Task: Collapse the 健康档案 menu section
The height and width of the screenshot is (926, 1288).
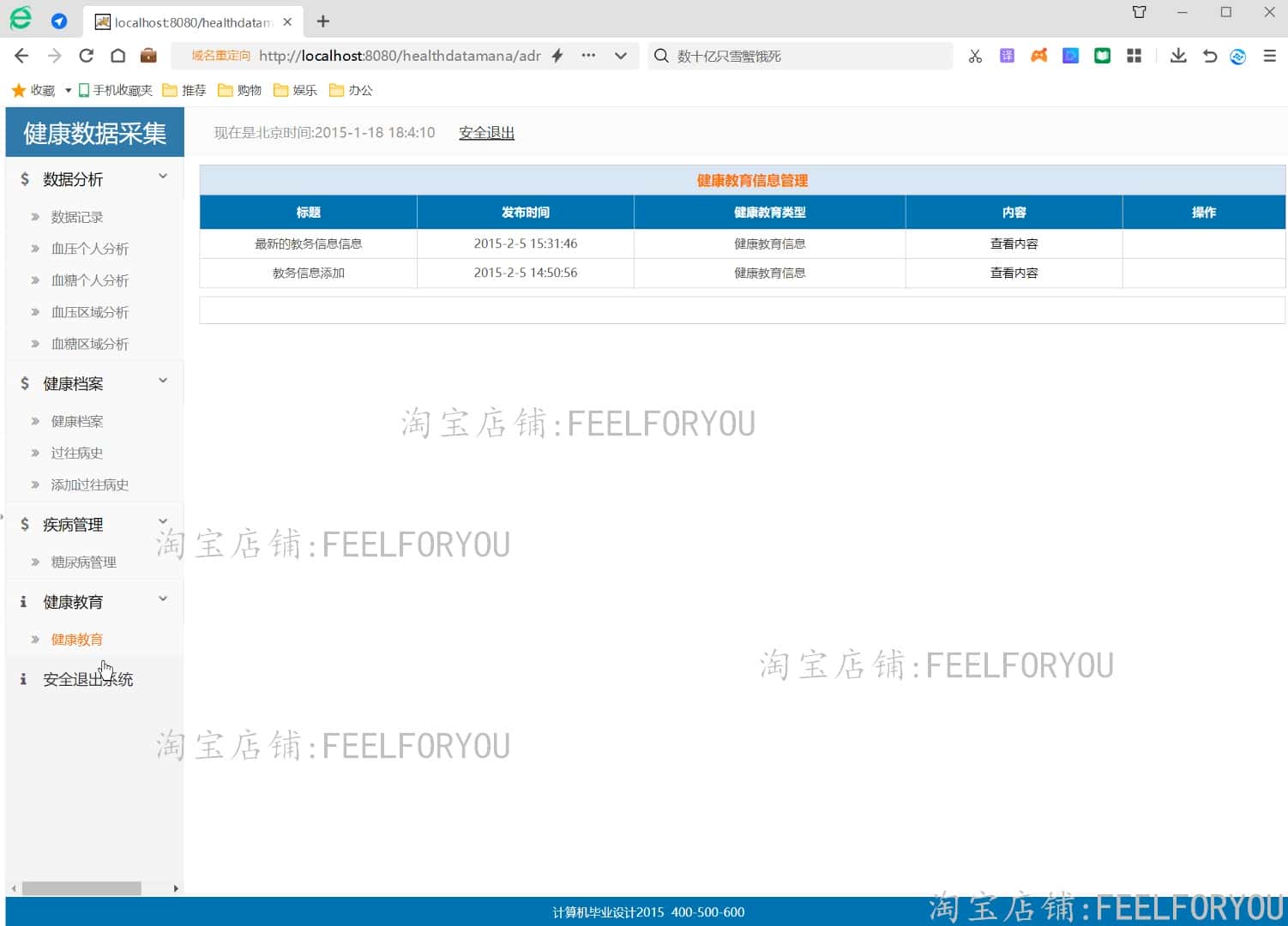Action: [x=94, y=383]
